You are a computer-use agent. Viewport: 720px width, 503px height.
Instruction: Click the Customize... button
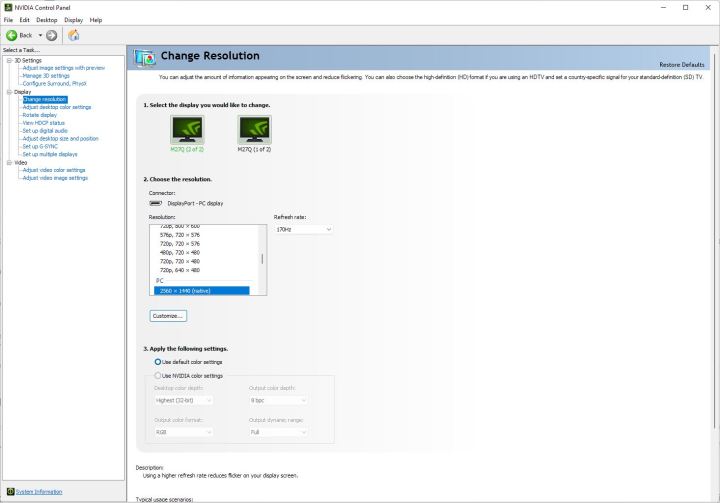pyautogui.click(x=168, y=316)
